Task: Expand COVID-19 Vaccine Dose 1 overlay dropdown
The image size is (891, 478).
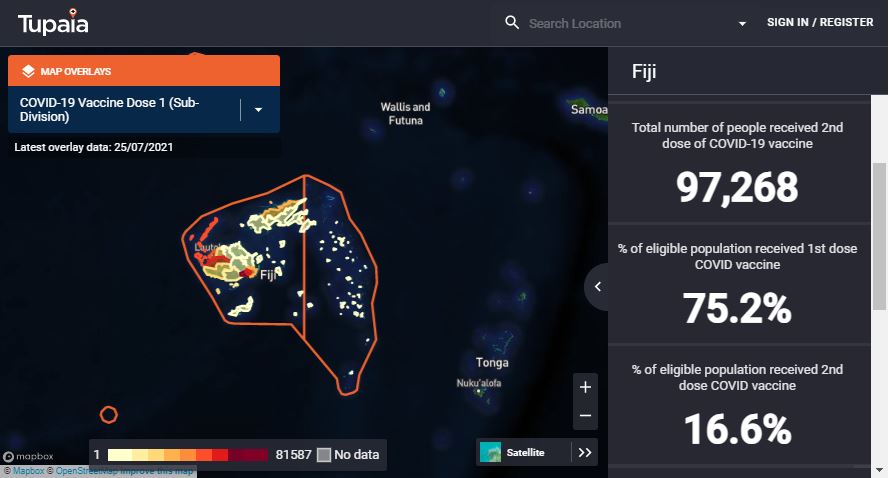Action: pyautogui.click(x=259, y=110)
